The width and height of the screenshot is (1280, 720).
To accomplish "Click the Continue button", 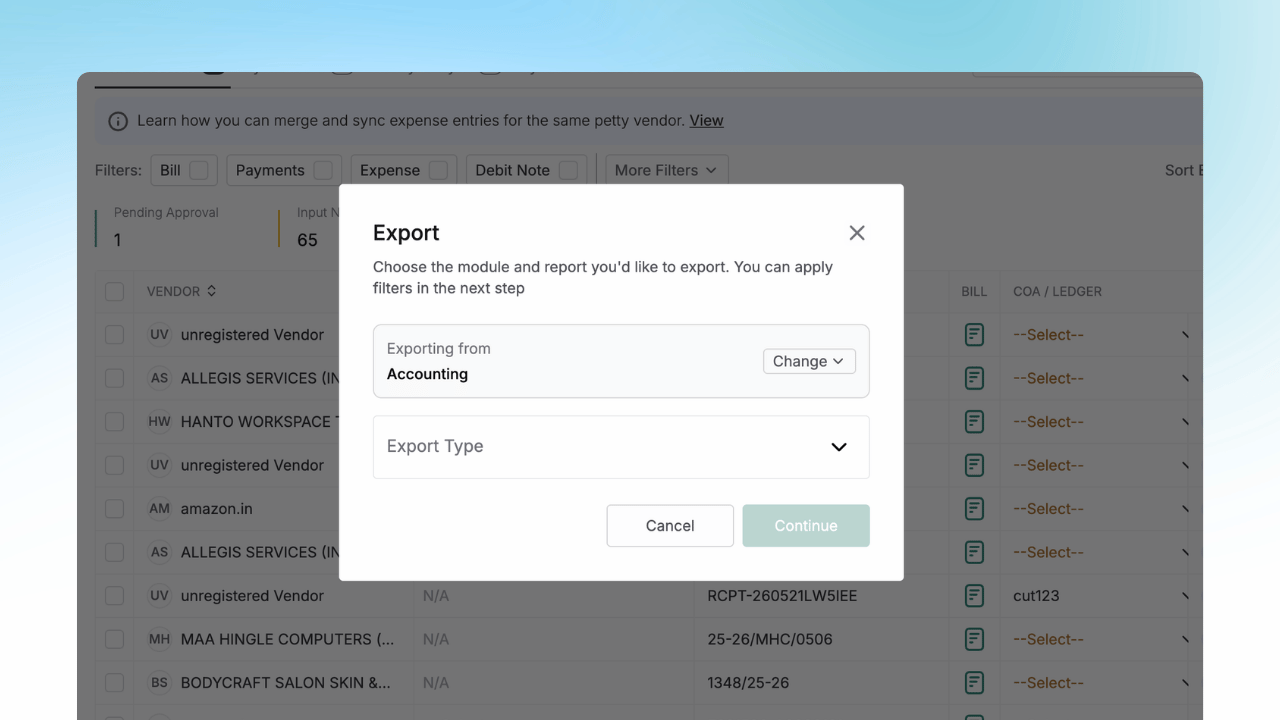I will pos(806,526).
